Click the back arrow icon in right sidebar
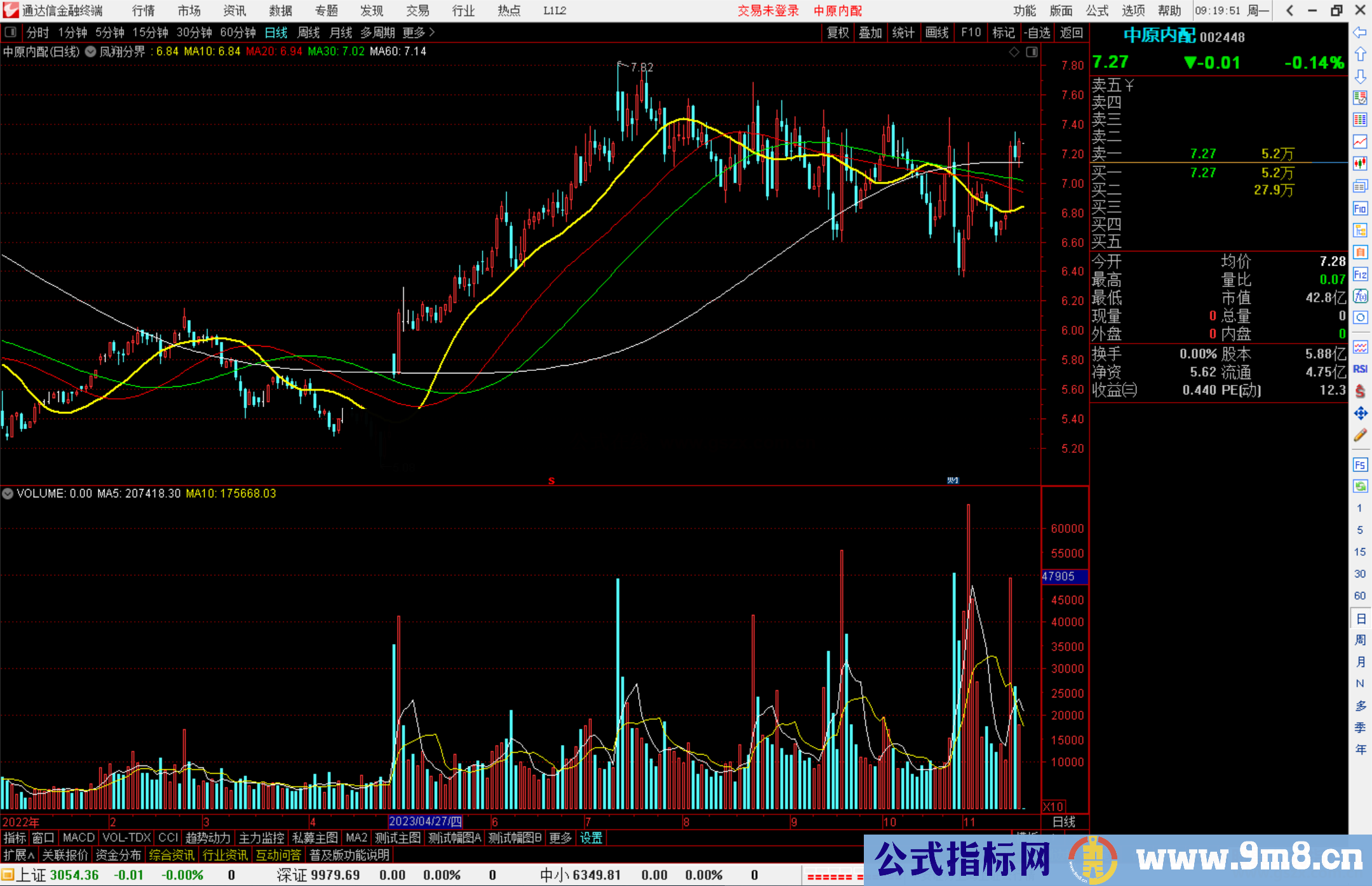Image resolution: width=1372 pixels, height=886 pixels. click(1360, 32)
